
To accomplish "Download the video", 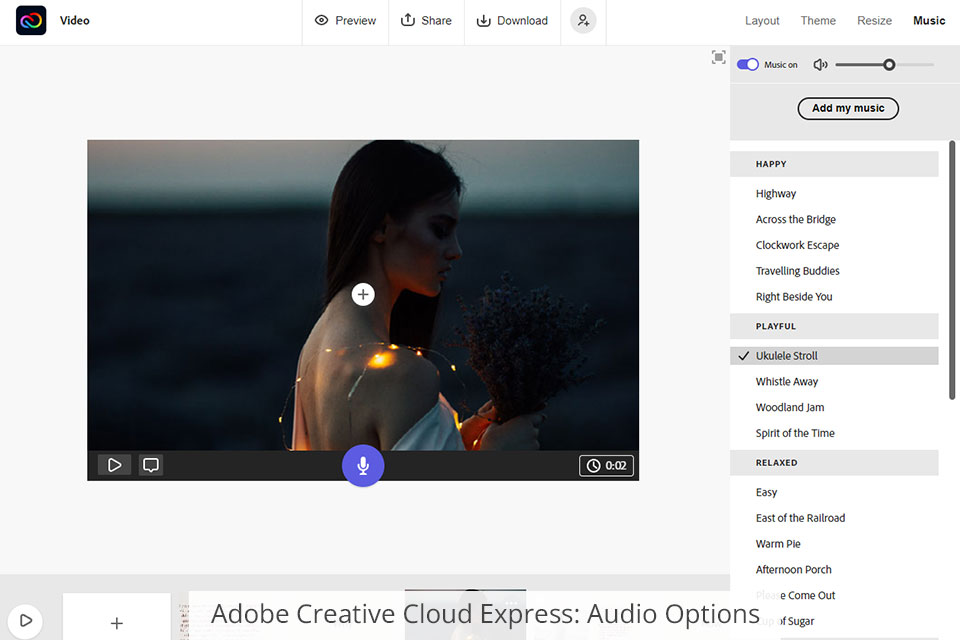I will [512, 20].
